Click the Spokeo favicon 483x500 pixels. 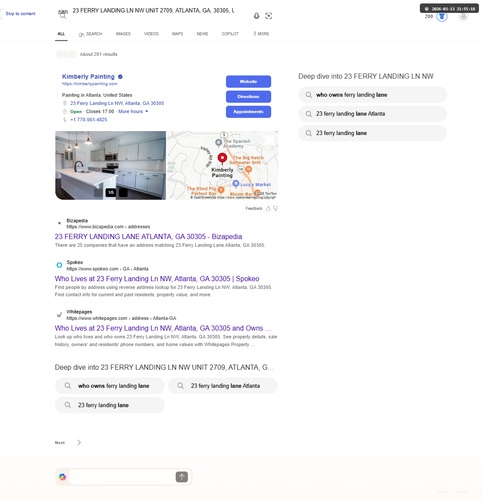59,265
